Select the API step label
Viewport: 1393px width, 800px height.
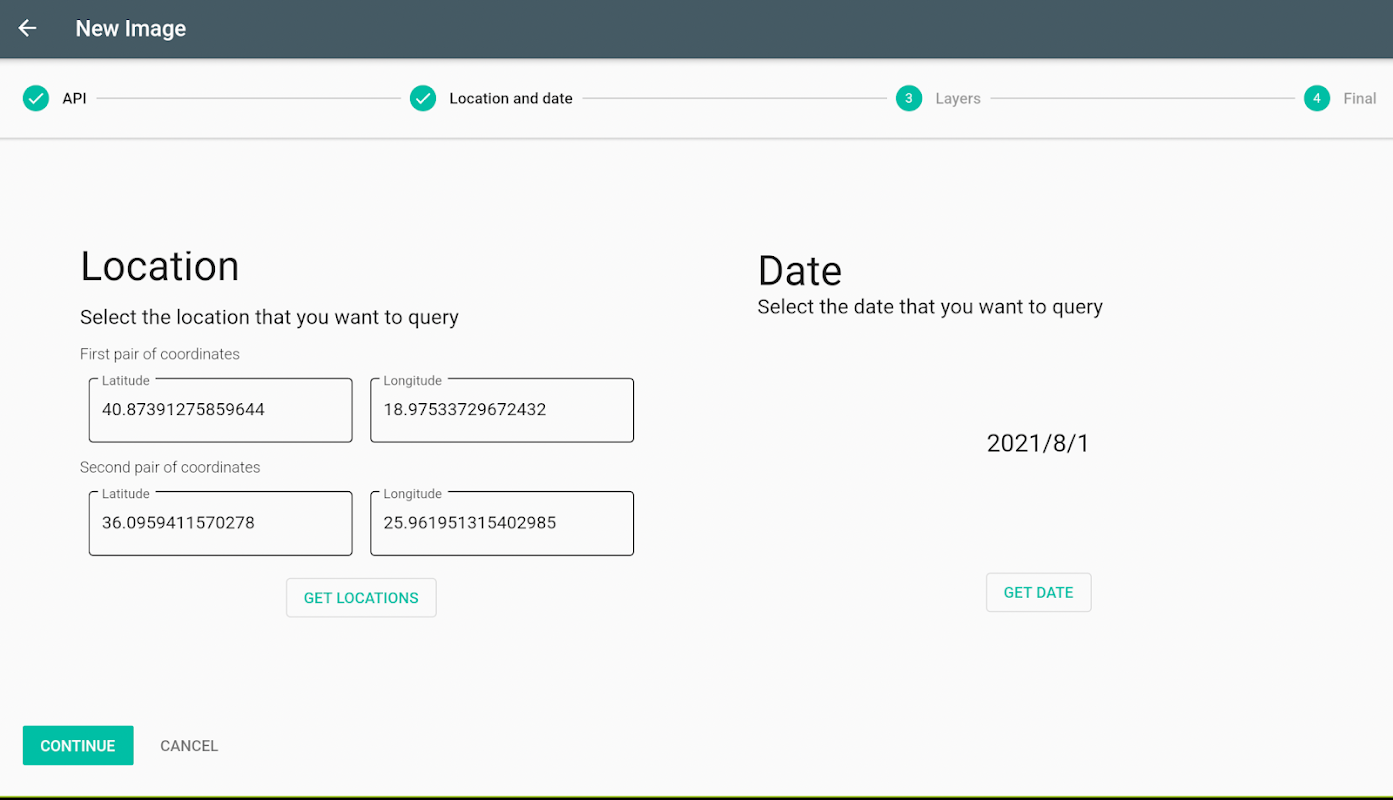click(x=74, y=99)
